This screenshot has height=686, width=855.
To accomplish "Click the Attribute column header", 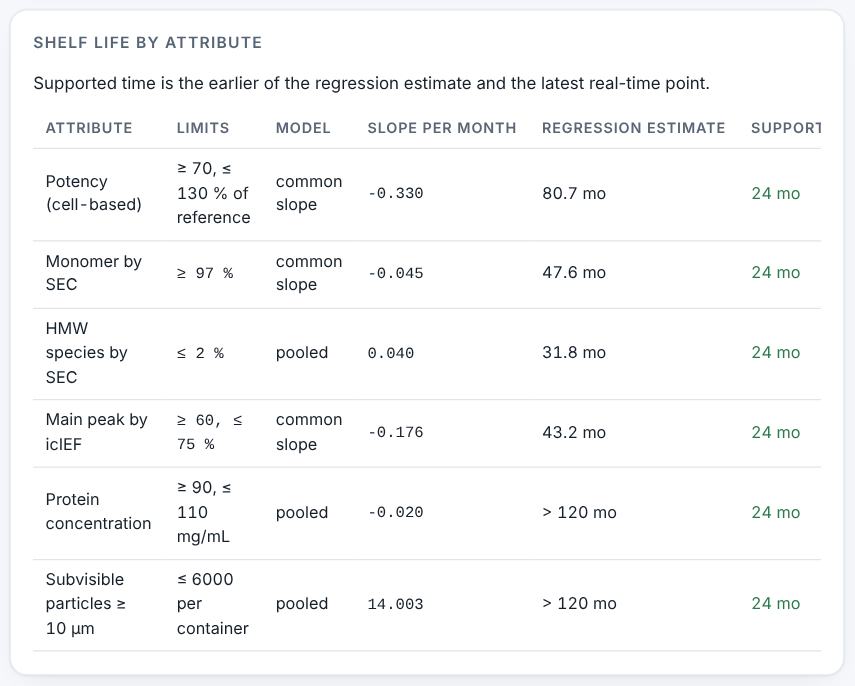I will (x=89, y=128).
